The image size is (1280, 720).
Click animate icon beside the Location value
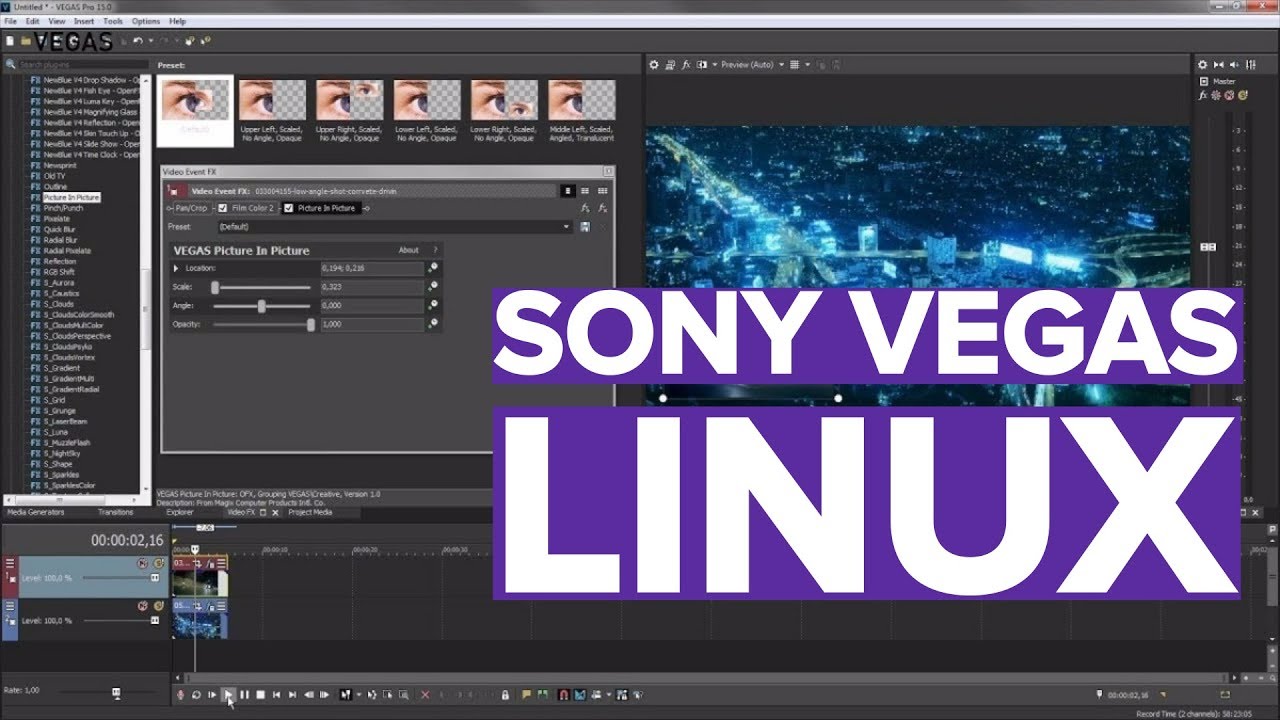433,268
